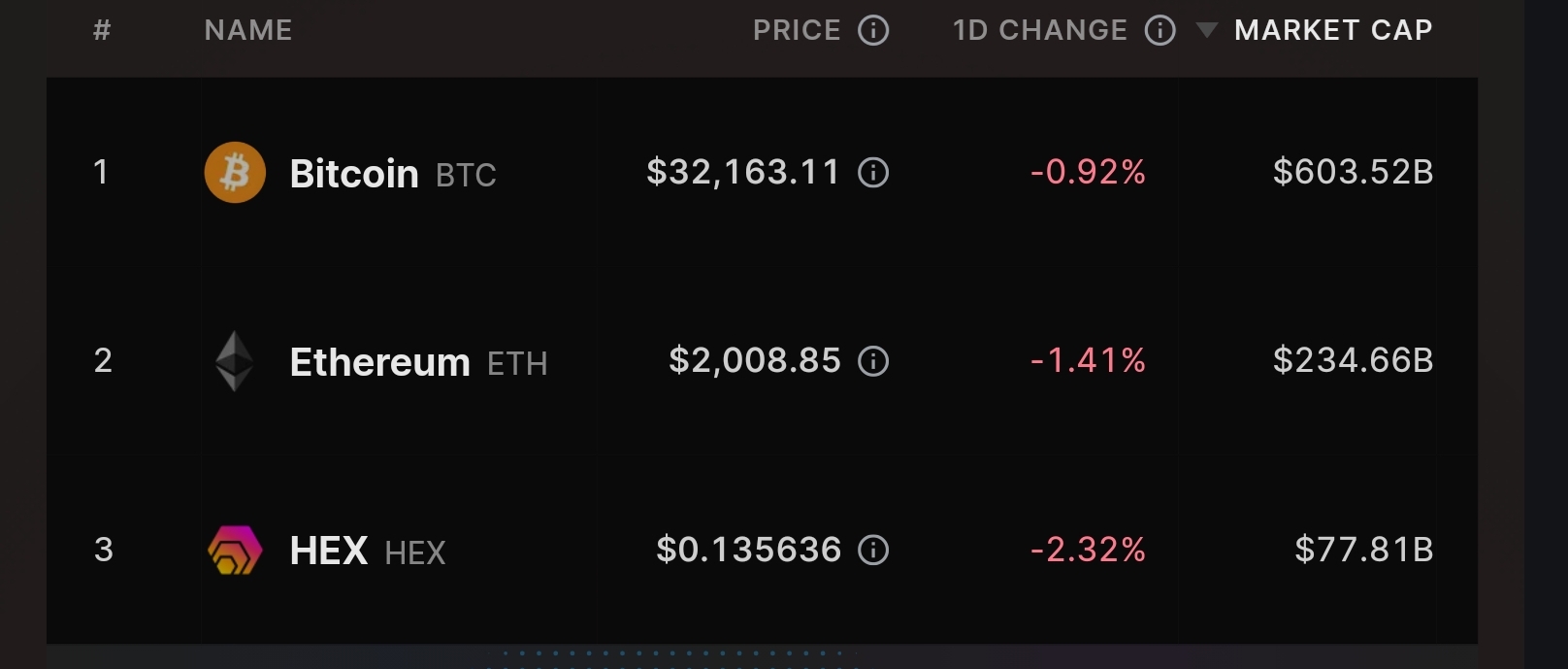
Task: Open the Ethereum name link
Action: [379, 362]
